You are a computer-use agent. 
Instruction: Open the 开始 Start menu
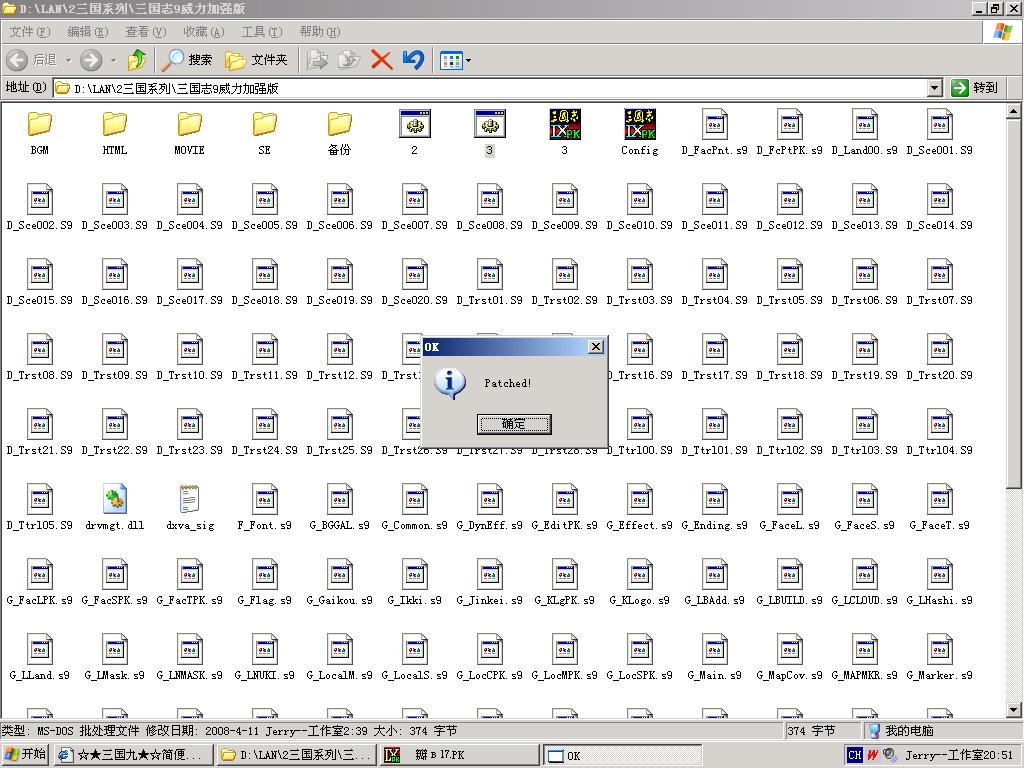tap(26, 755)
